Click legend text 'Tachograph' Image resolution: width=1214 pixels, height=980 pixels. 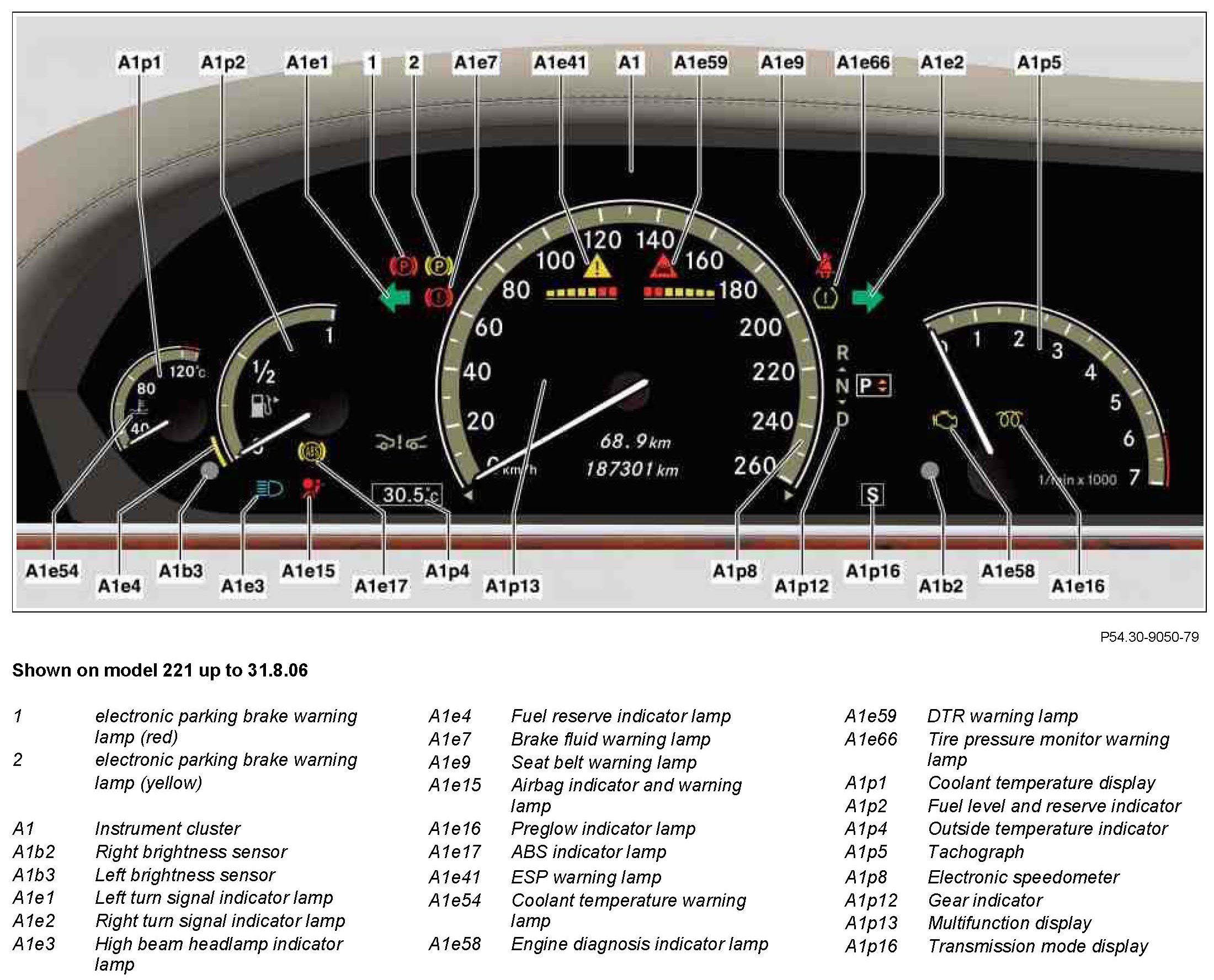(975, 852)
